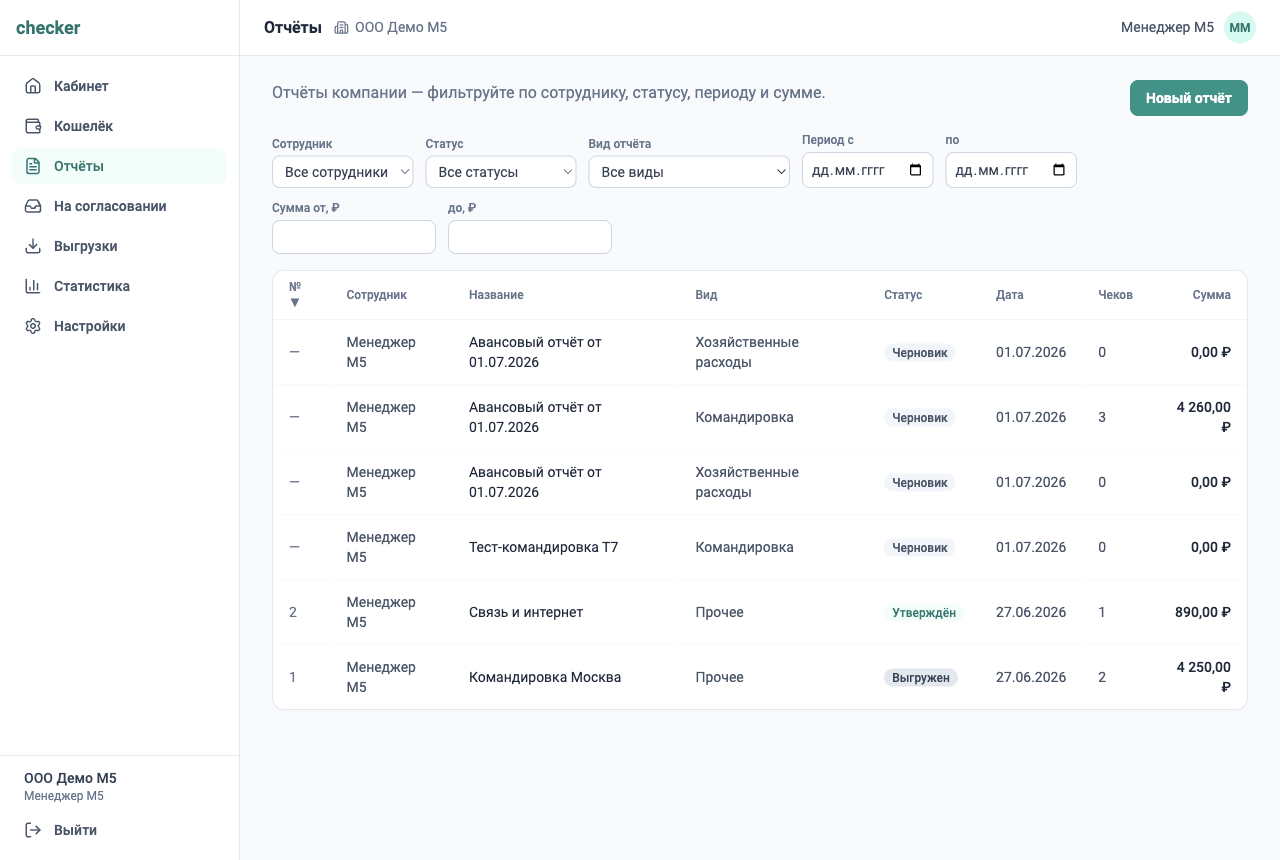Click the ООО Демо М5 company label in the header

coord(401,28)
